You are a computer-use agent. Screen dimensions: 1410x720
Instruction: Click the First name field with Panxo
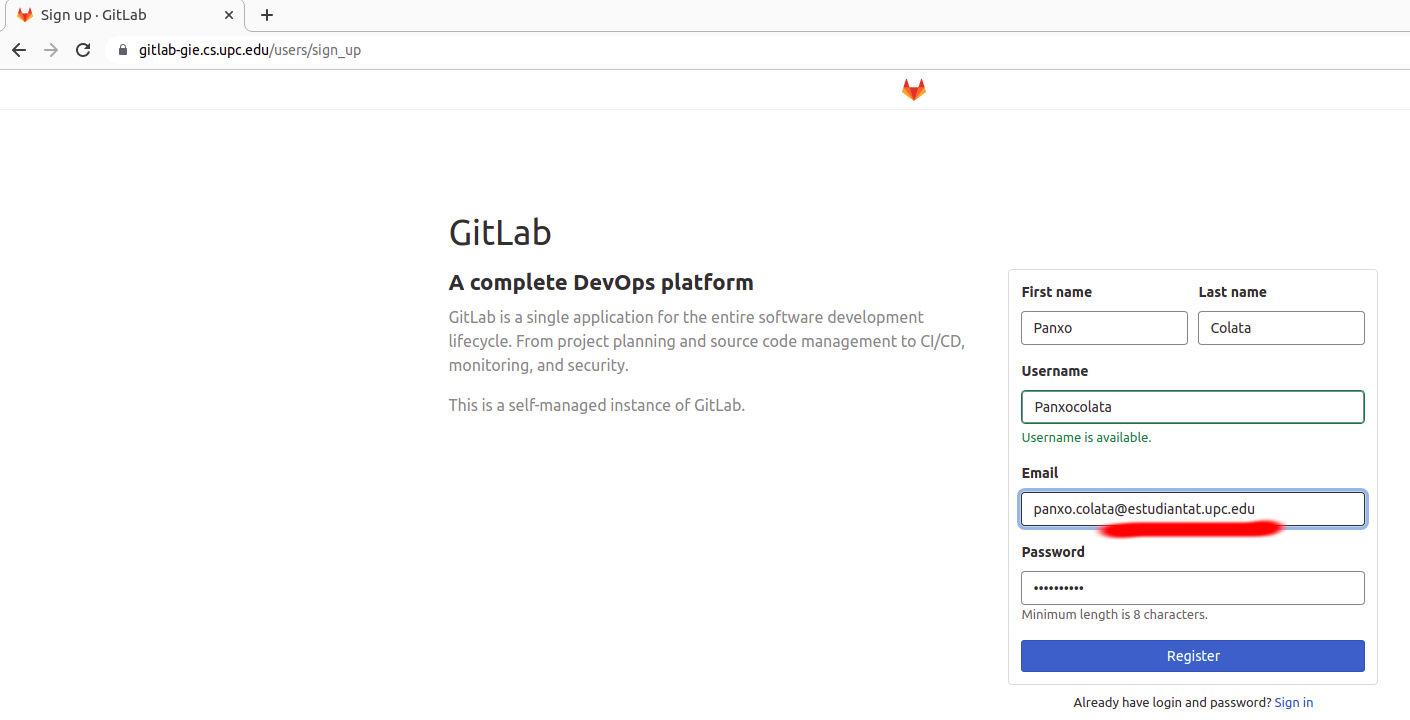click(x=1104, y=328)
